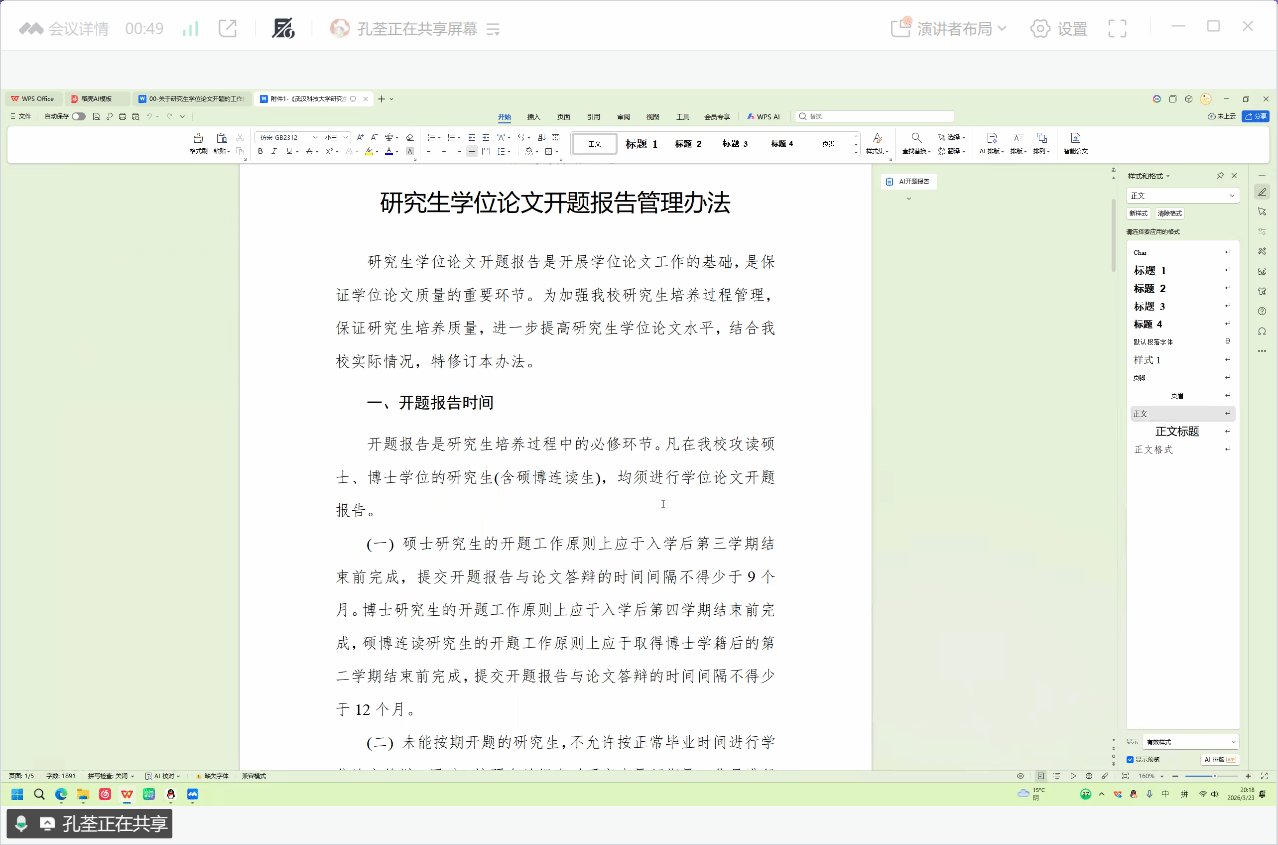The width and height of the screenshot is (1278, 845).
Task: Pin the Styles and Formatting panel
Action: pos(1220,176)
